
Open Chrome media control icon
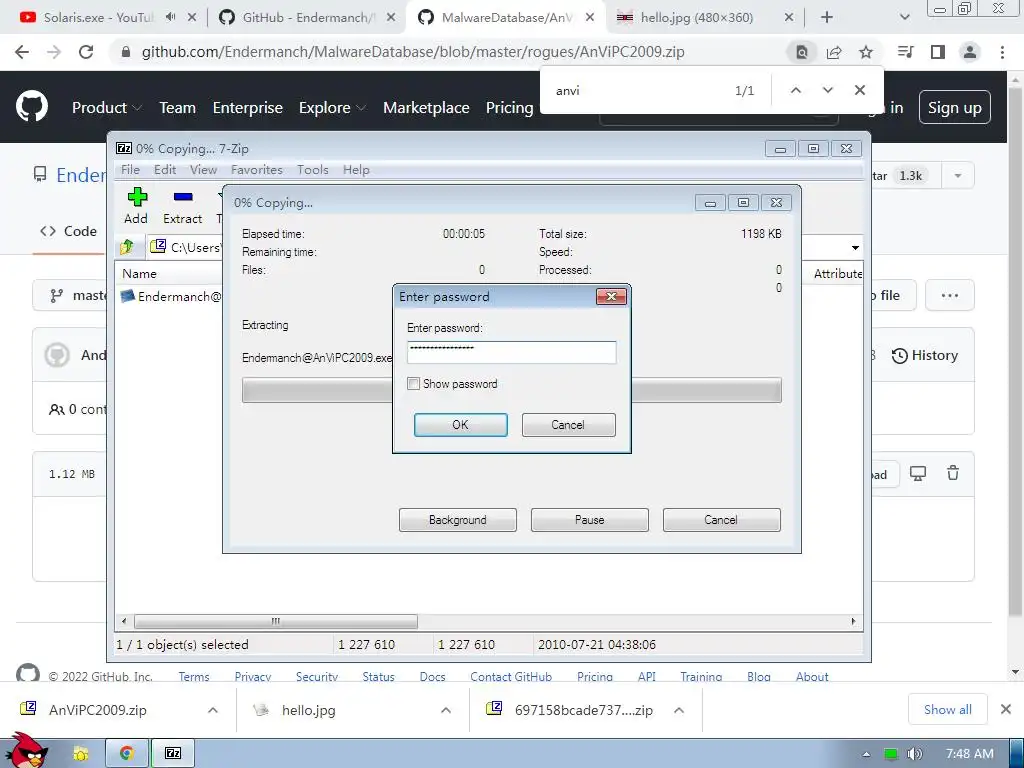tap(906, 52)
